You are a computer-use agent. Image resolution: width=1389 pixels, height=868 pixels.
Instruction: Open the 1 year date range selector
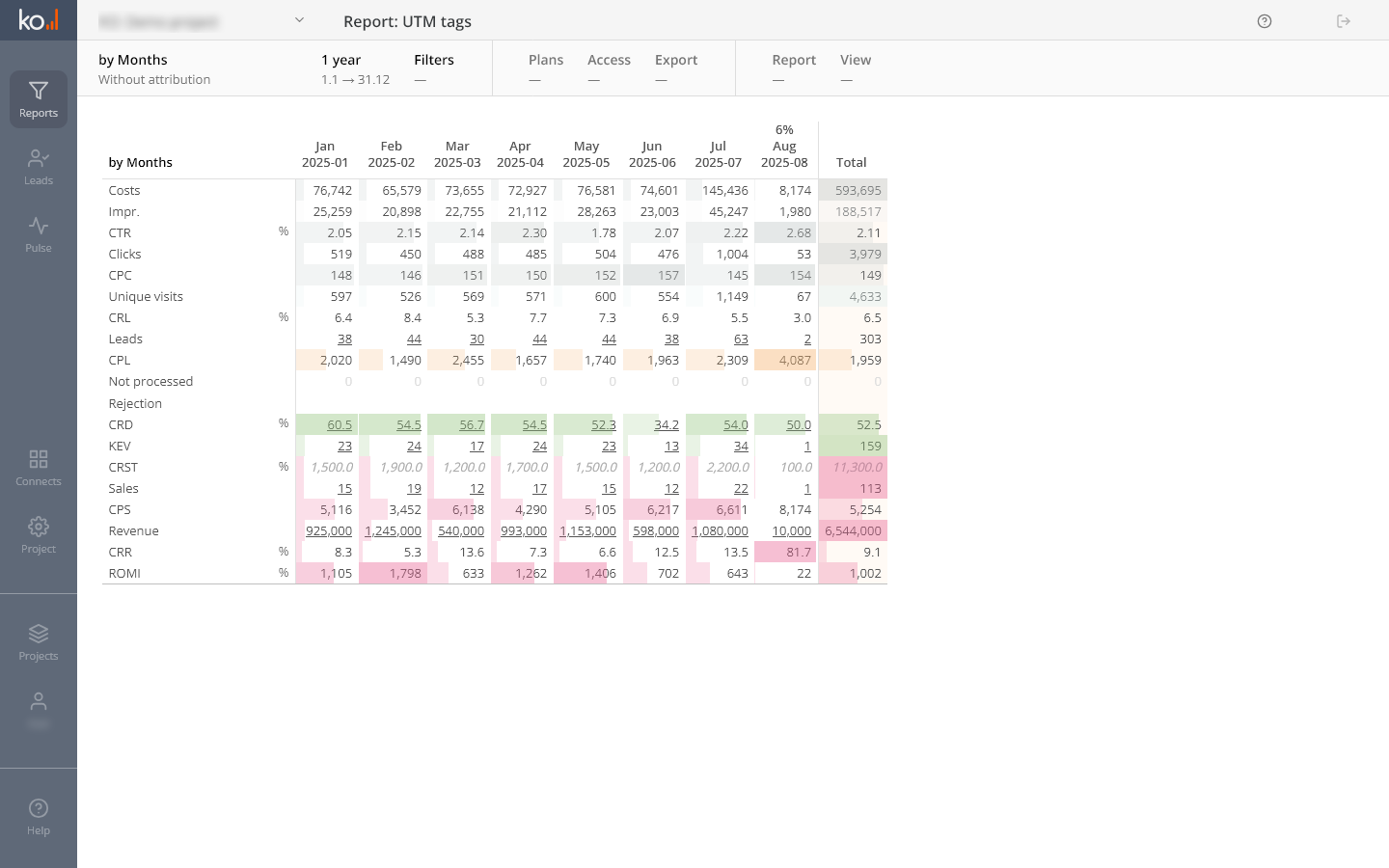tap(341, 60)
